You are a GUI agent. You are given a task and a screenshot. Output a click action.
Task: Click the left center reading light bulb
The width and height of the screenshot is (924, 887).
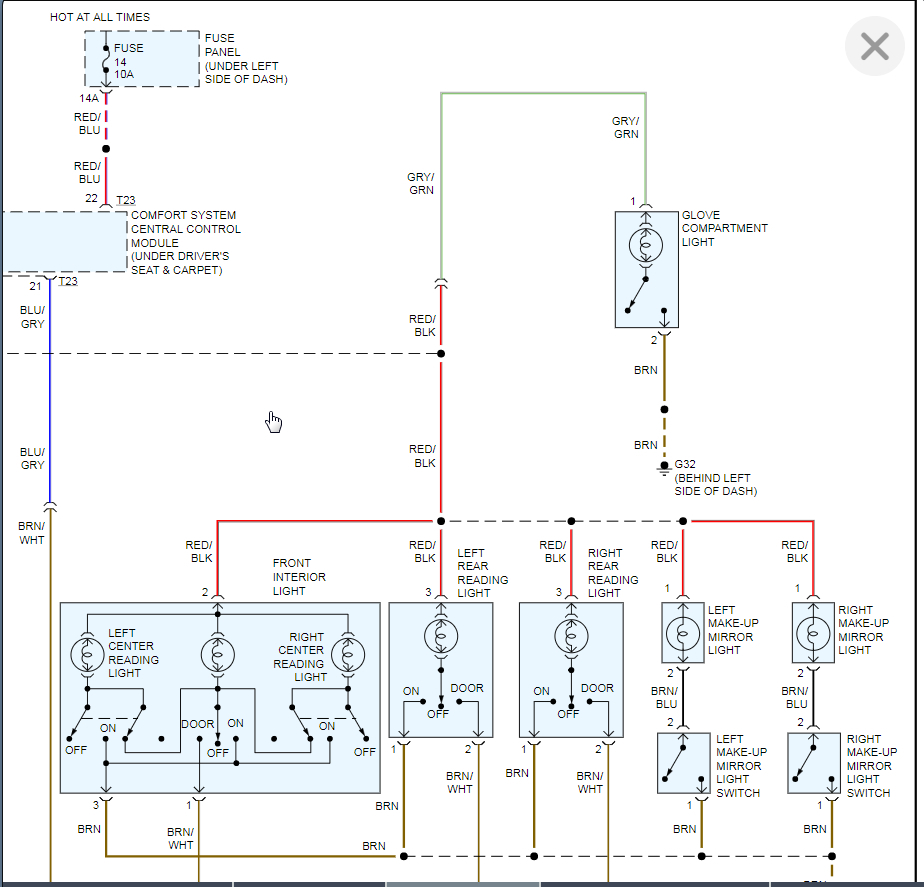point(87,655)
